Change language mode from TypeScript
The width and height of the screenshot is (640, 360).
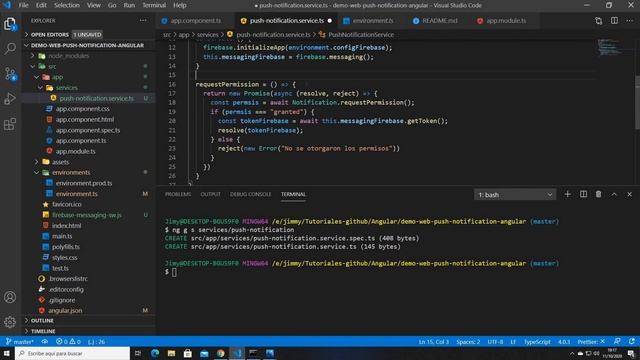tap(537, 342)
